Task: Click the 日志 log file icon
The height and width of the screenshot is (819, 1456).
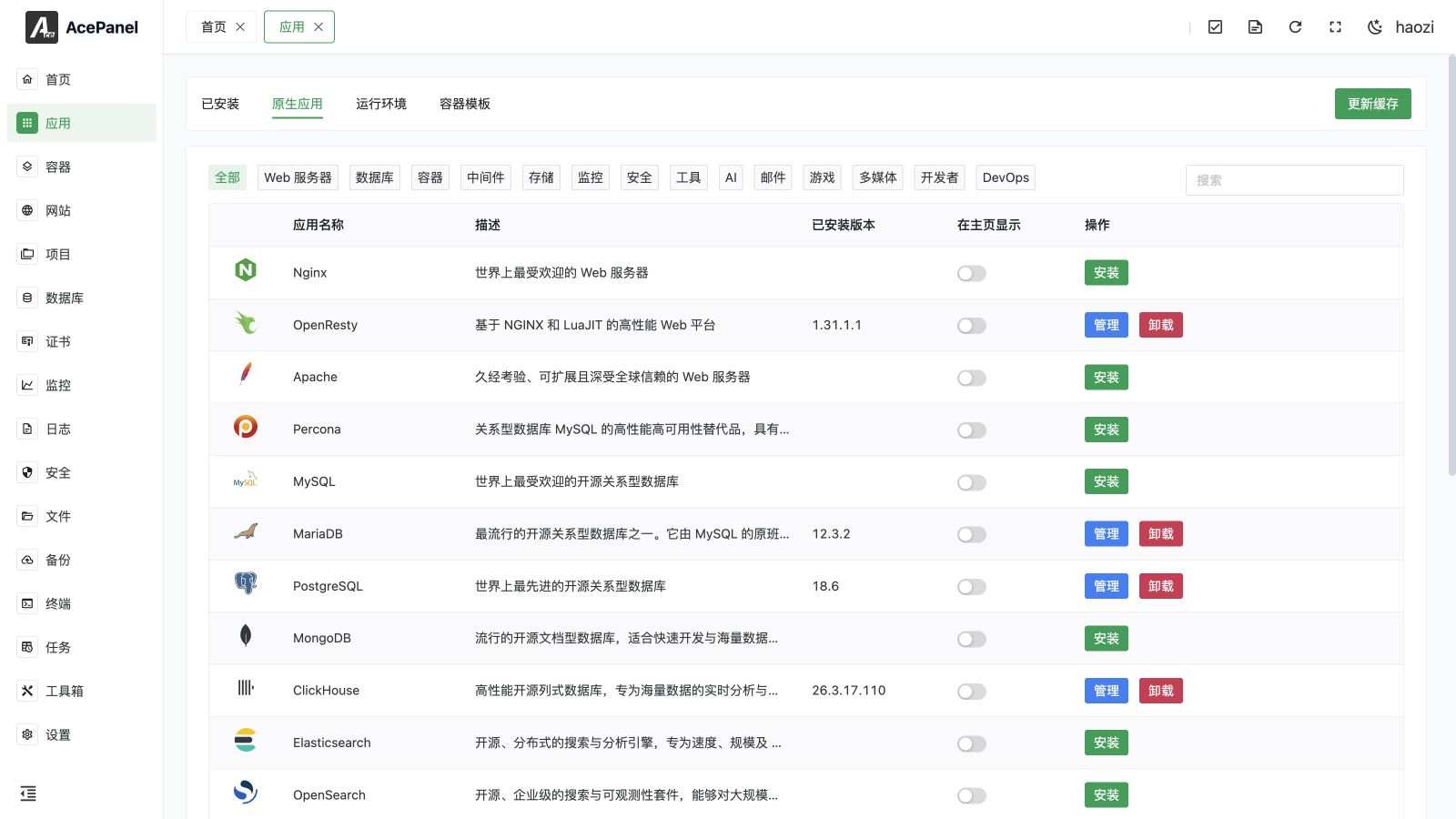Action: tap(27, 429)
